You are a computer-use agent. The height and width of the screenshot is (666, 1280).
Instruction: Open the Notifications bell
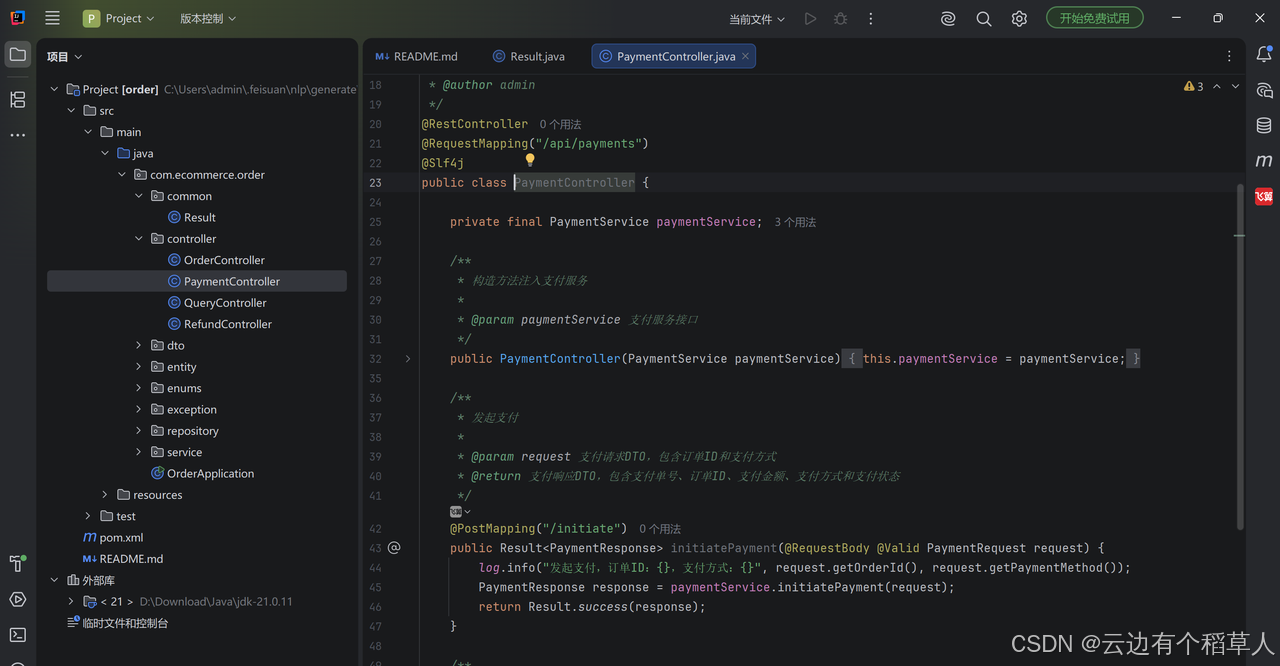tap(1264, 55)
